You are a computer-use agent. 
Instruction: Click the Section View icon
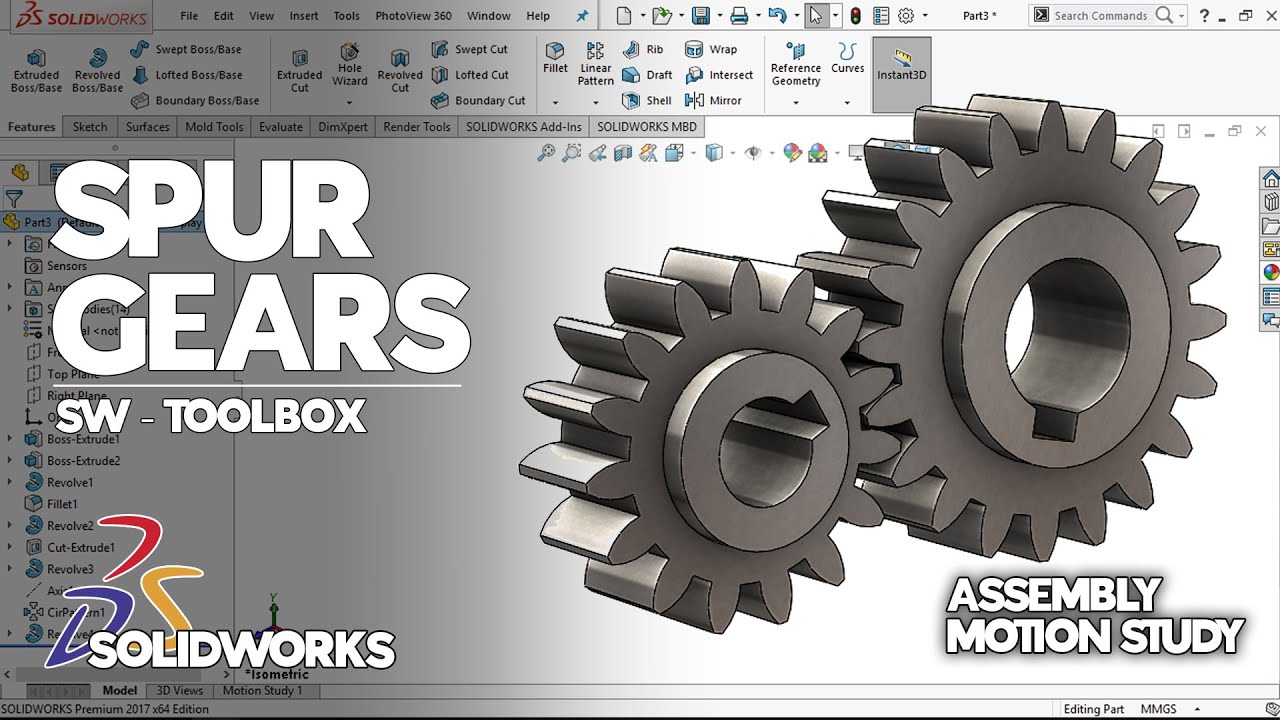[623, 153]
